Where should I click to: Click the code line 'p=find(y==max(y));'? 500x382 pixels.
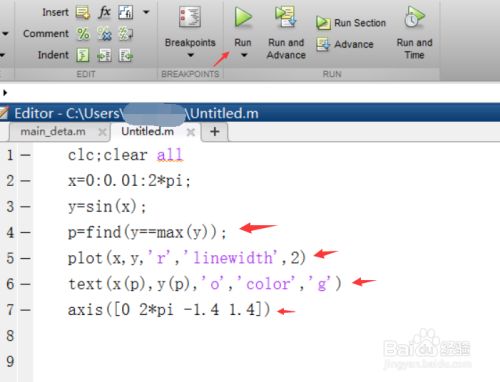pyautogui.click(x=147, y=232)
